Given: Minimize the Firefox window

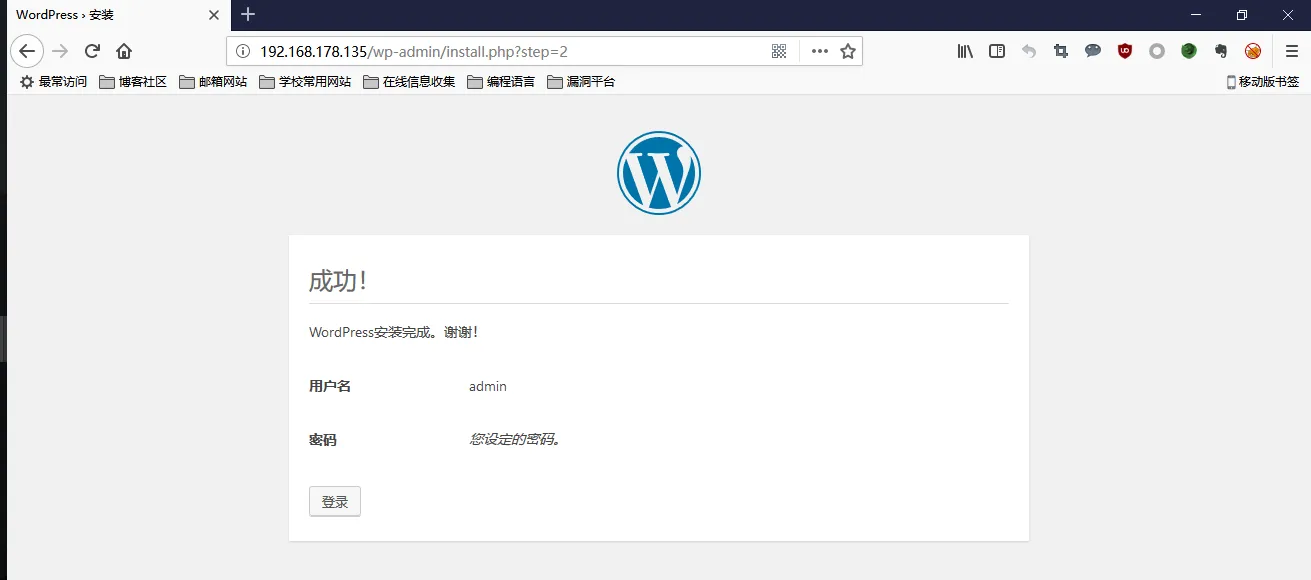Looking at the screenshot, I should tap(1196, 15).
